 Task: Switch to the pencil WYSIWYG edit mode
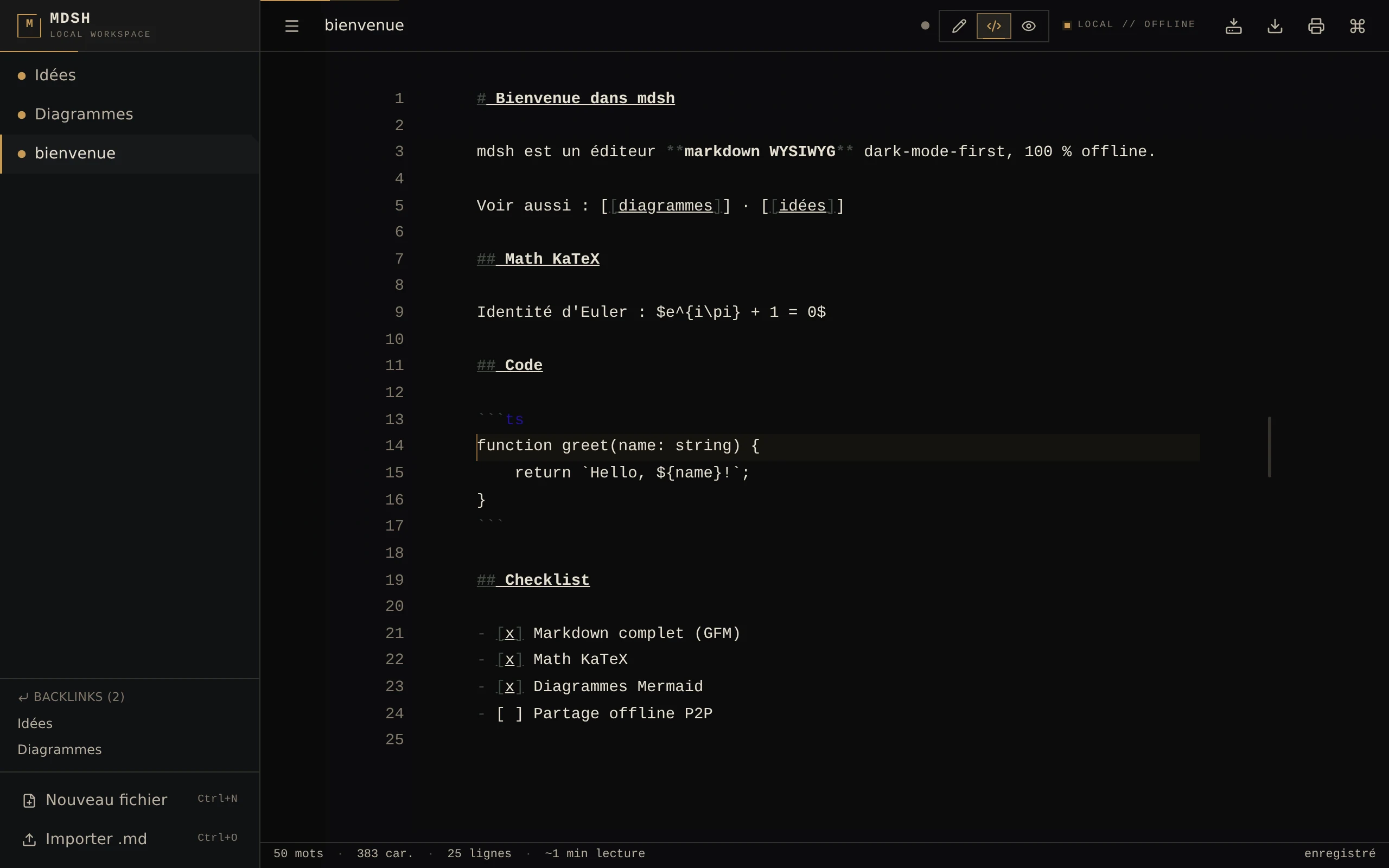click(959, 26)
